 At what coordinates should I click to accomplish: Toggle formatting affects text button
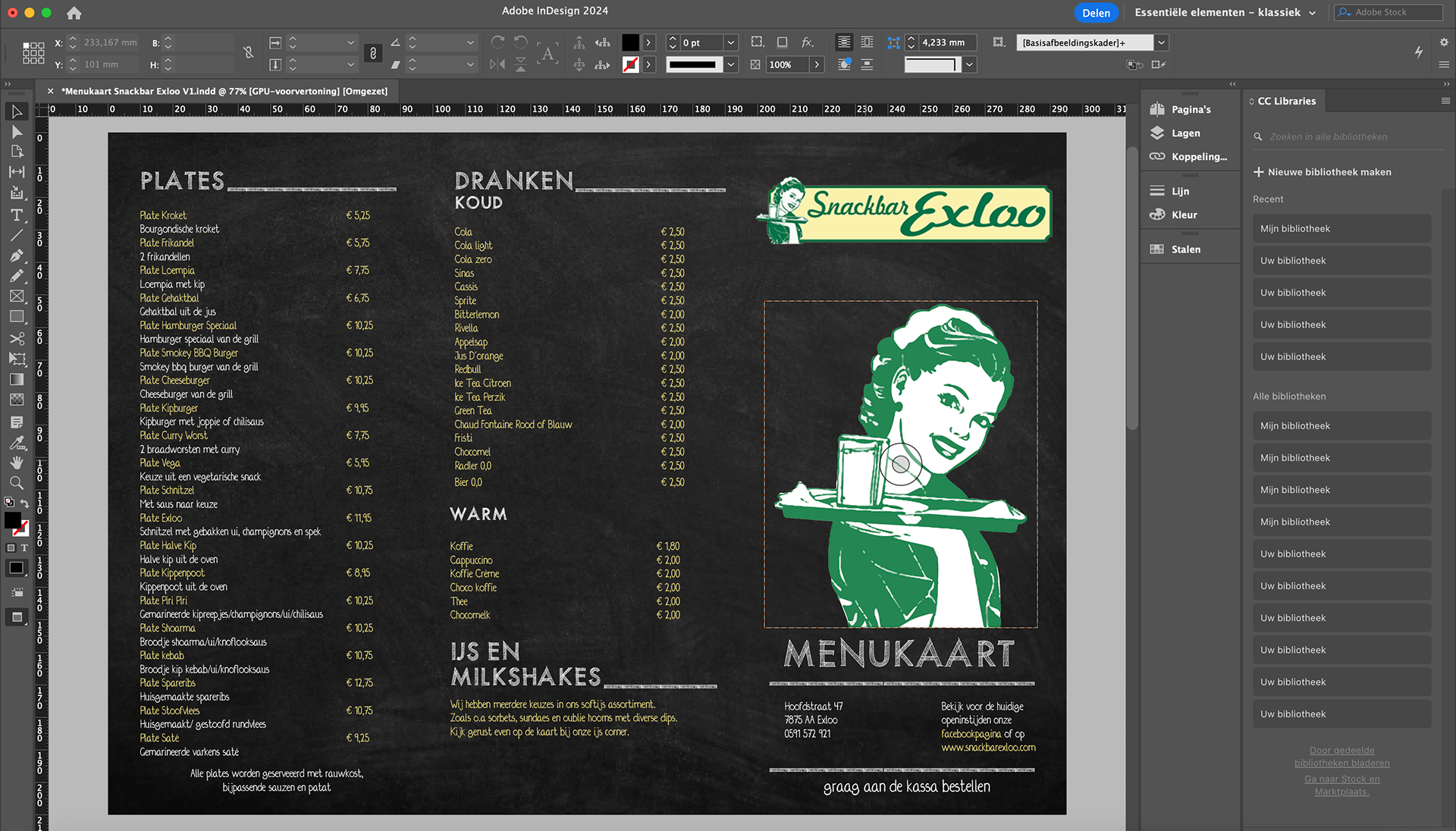click(24, 547)
